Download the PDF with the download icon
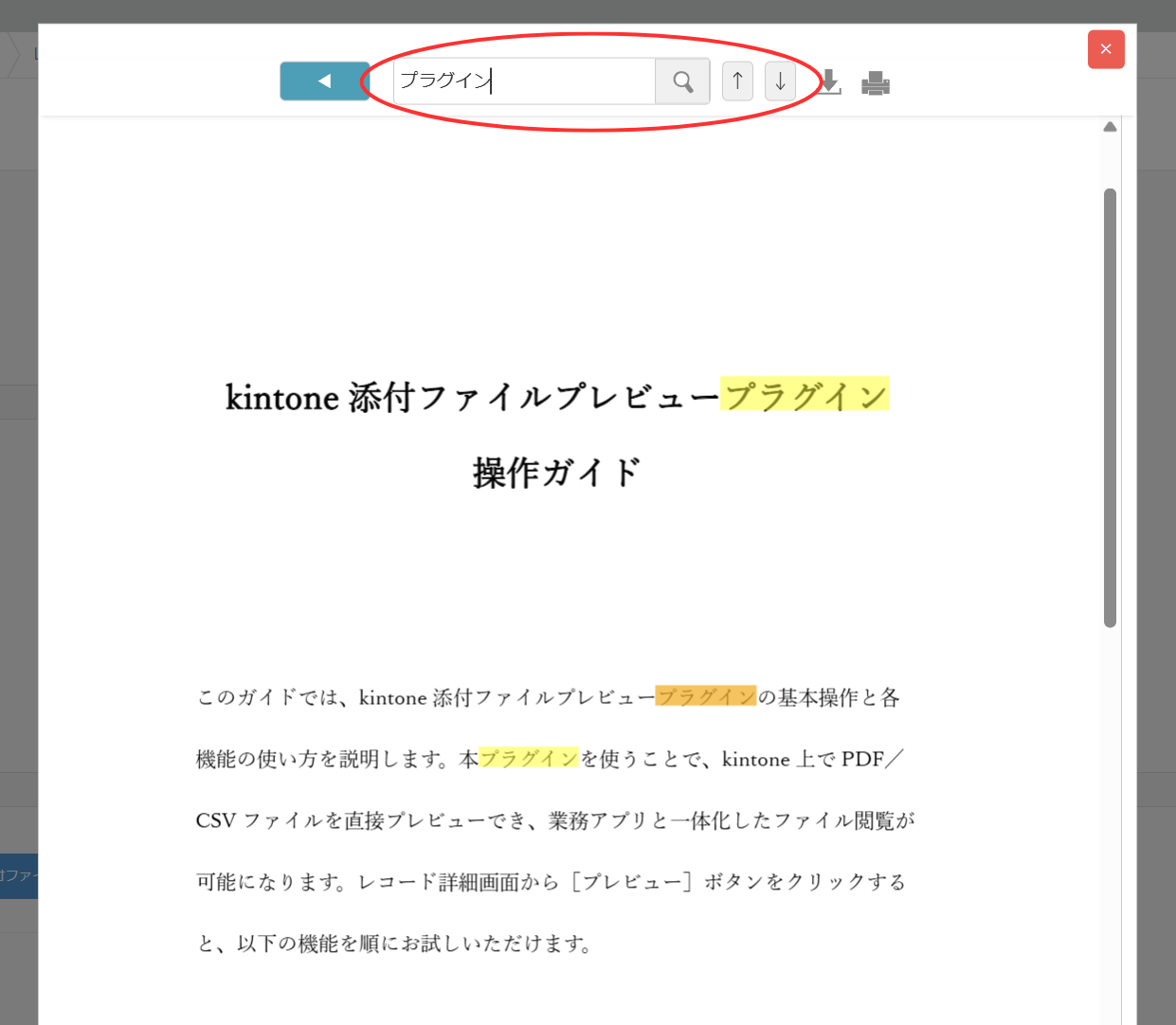 click(x=829, y=83)
